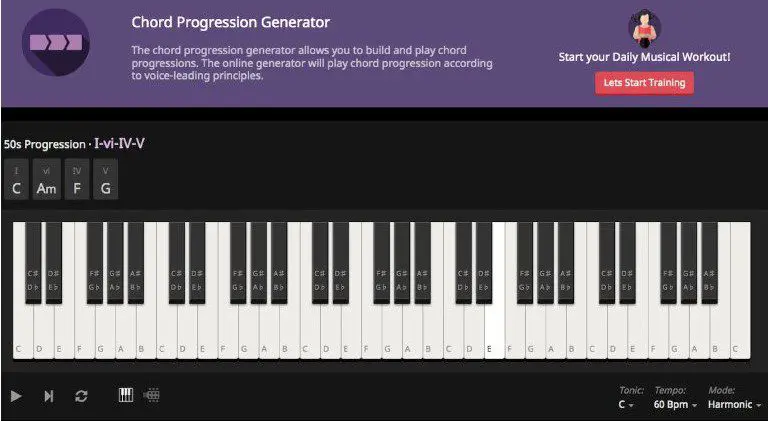Open the Tonic key dropdown
The height and width of the screenshot is (421, 768).
625,405
